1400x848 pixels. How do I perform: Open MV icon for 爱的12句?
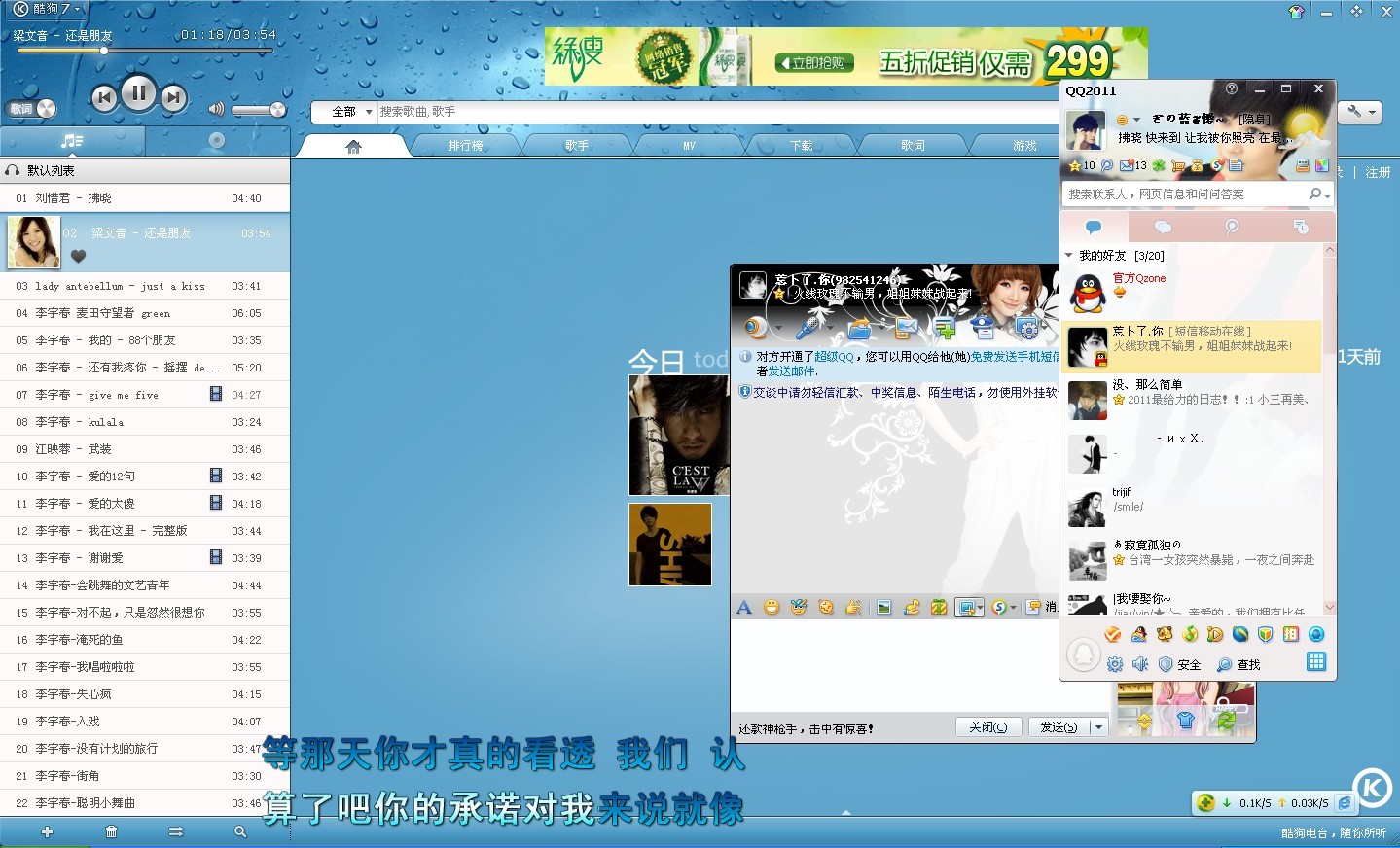coord(216,476)
